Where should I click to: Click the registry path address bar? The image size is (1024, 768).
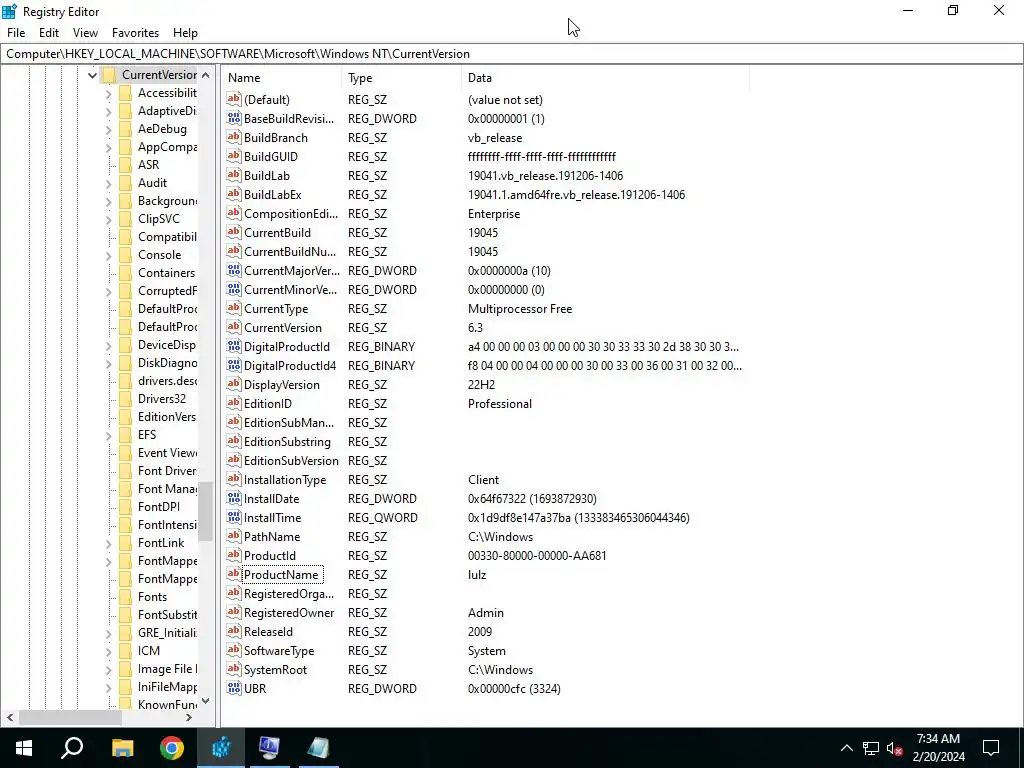(512, 54)
